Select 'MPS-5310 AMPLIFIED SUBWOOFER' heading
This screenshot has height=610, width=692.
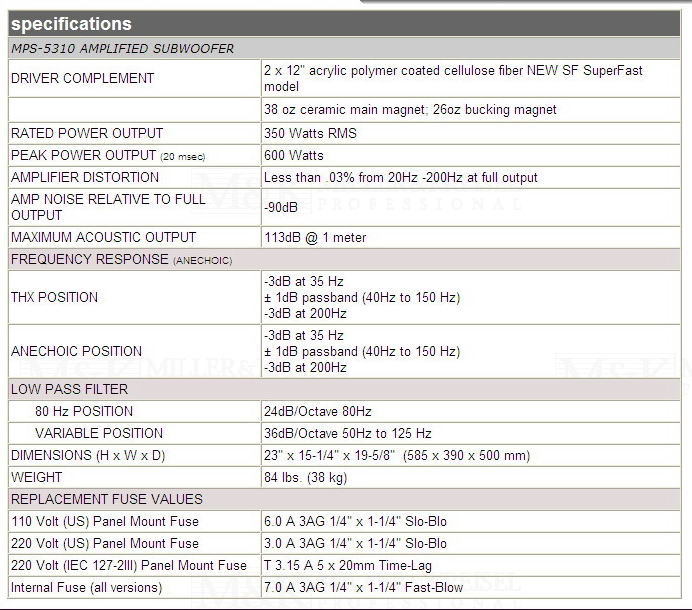[122, 49]
